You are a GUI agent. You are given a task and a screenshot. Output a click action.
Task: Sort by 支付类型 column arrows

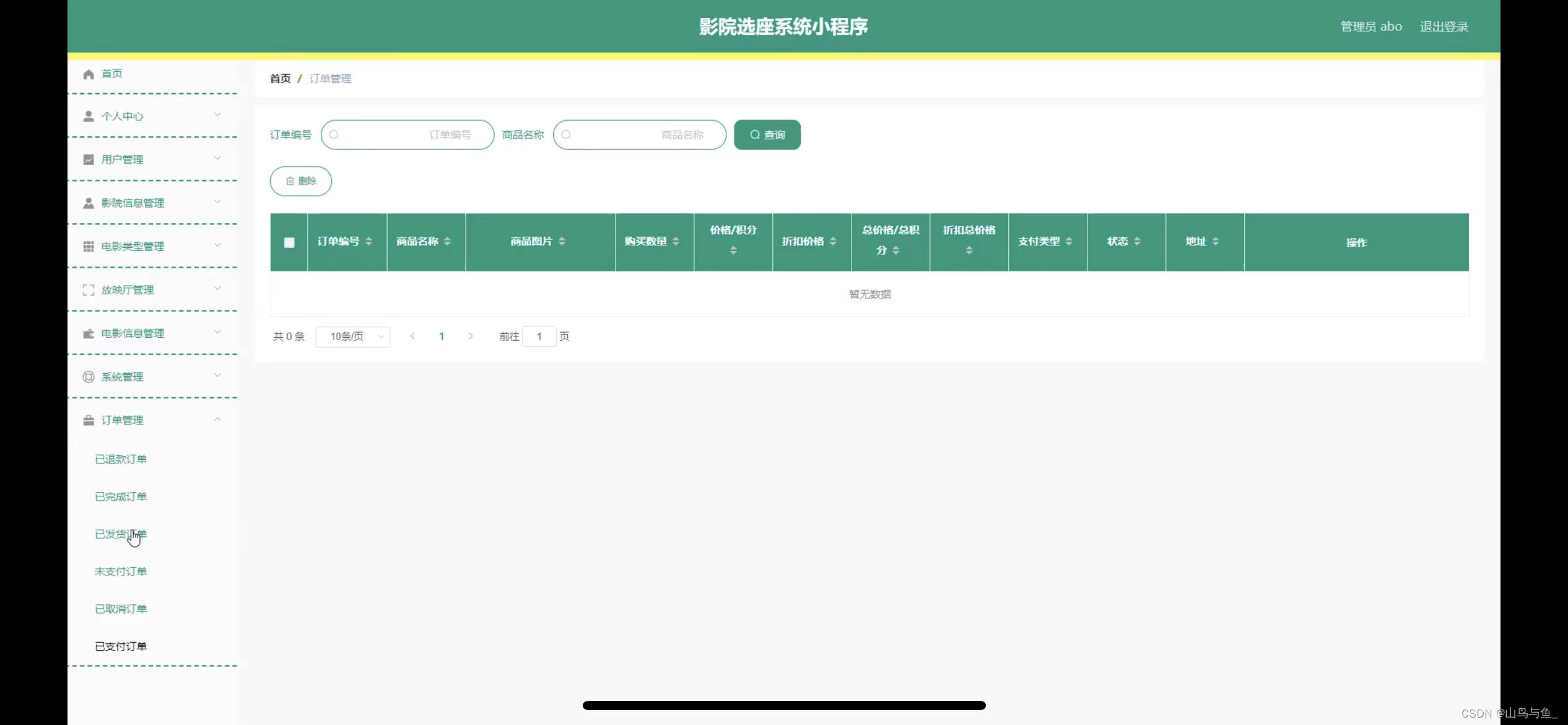(1069, 241)
